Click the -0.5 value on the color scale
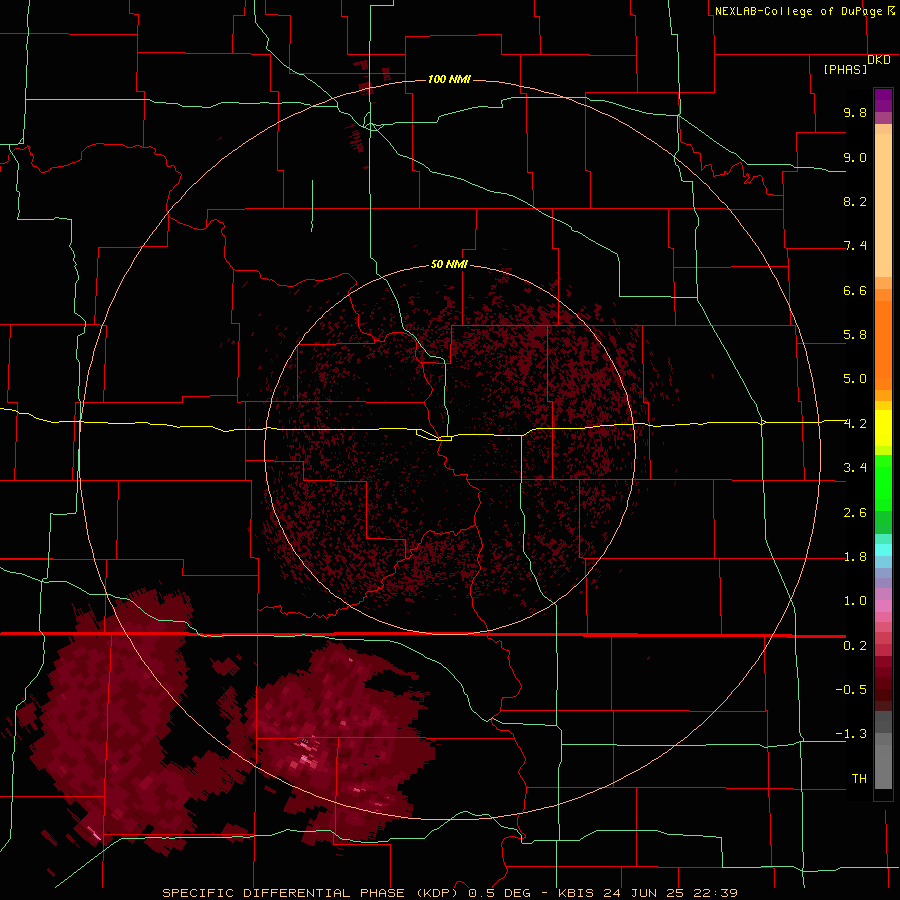 (851, 690)
